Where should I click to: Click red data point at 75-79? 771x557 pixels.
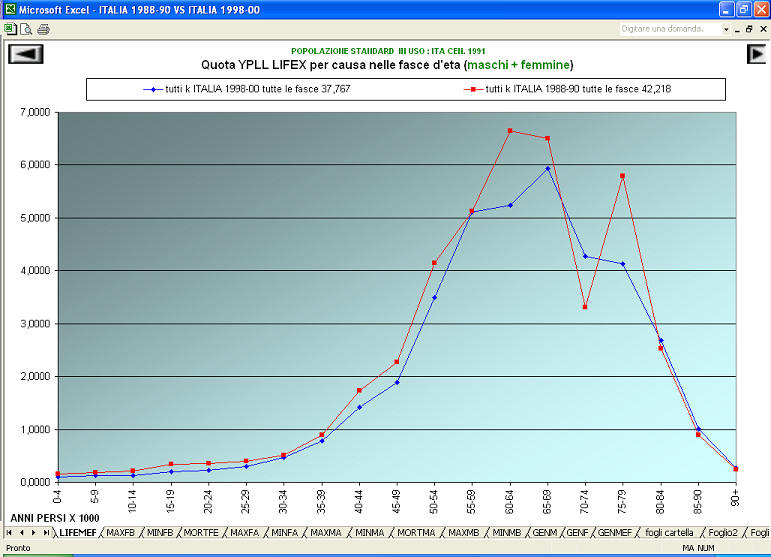pyautogui.click(x=623, y=176)
